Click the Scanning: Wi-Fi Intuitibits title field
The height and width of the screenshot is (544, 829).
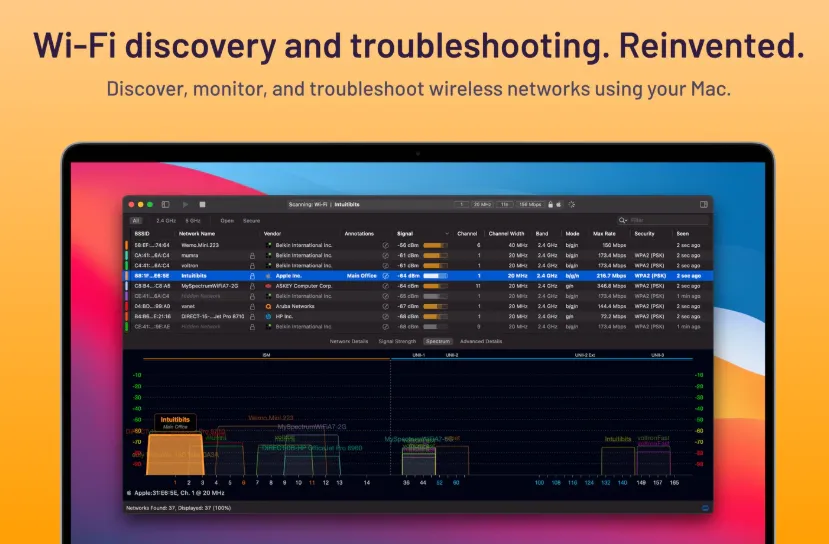tap(324, 205)
